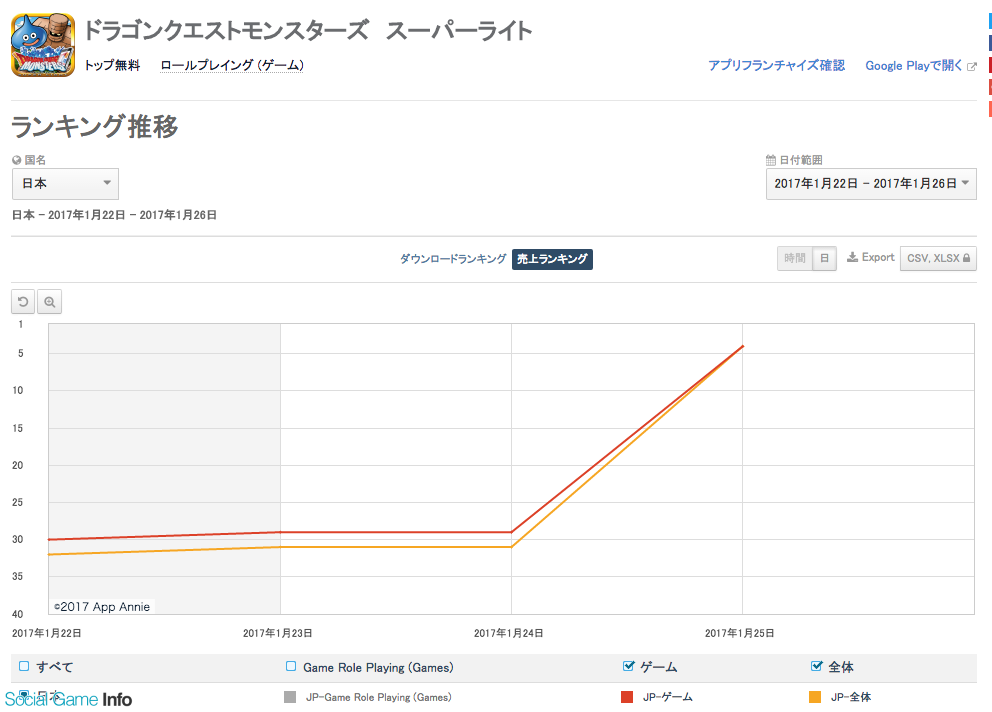
Task: Select the 日 granularity button
Action: pos(824,258)
